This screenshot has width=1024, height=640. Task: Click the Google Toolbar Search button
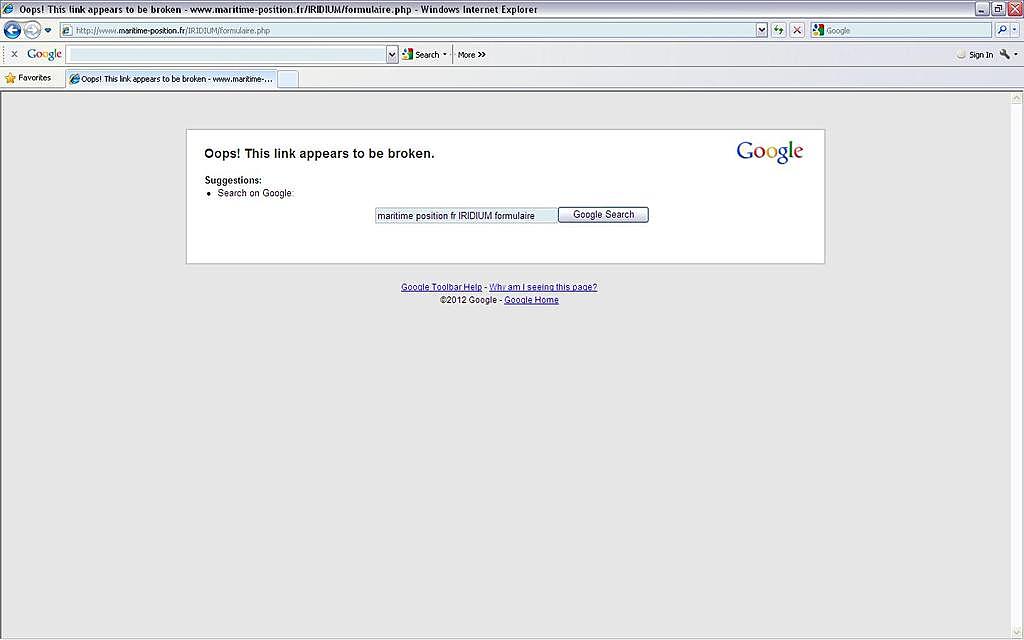tap(421, 55)
